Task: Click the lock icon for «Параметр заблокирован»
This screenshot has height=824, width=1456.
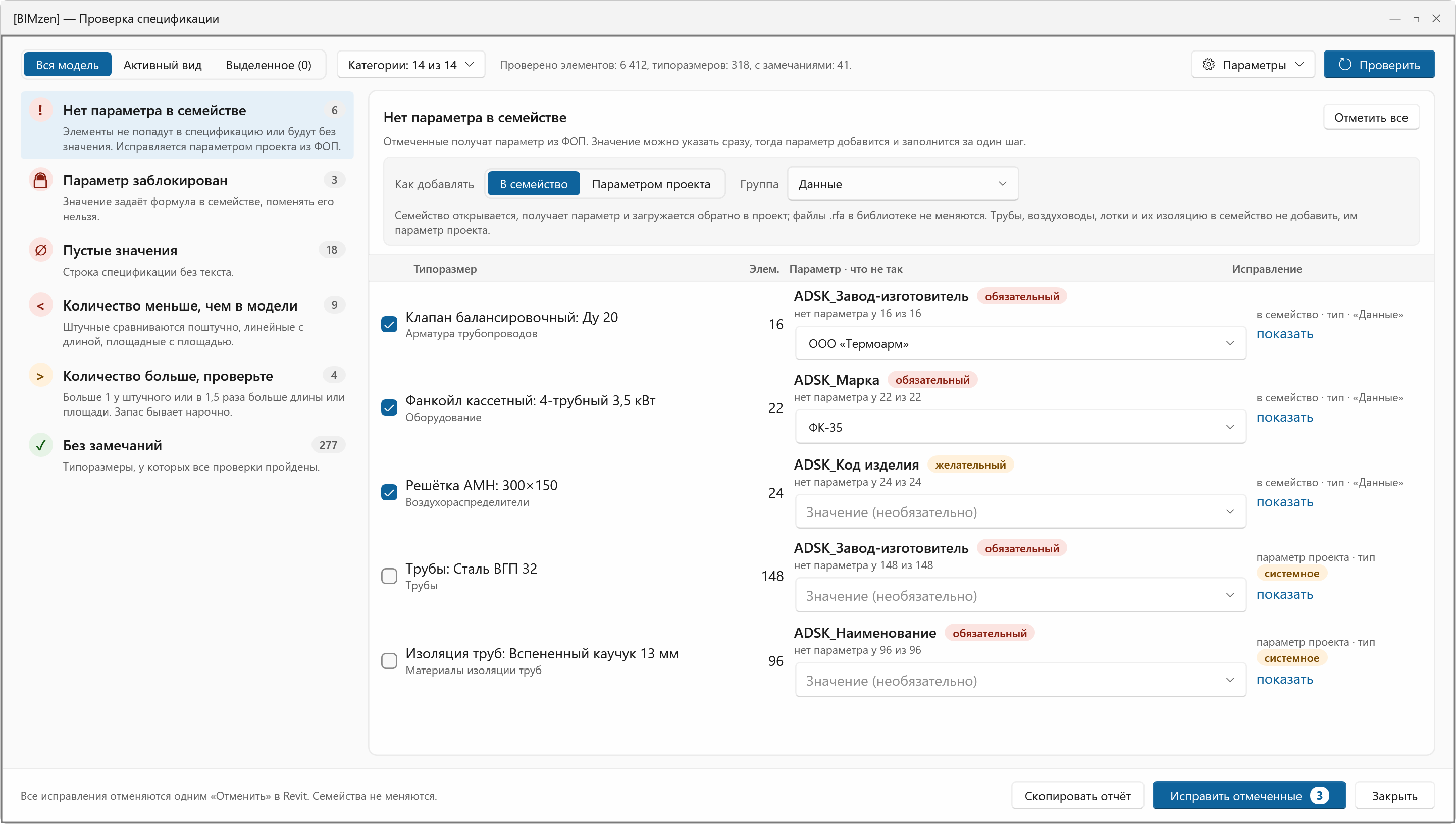Action: (40, 180)
